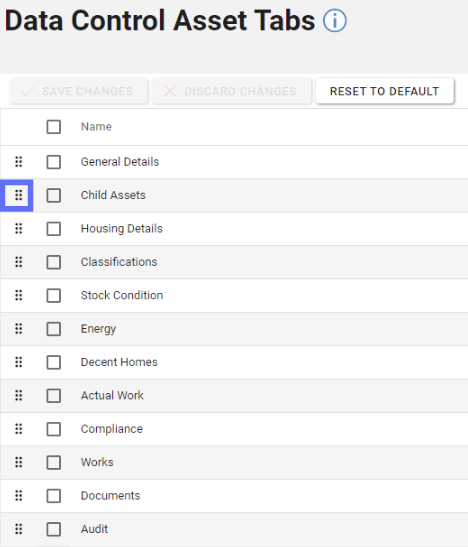
Task: Click the Discard Changes button
Action: (x=232, y=91)
